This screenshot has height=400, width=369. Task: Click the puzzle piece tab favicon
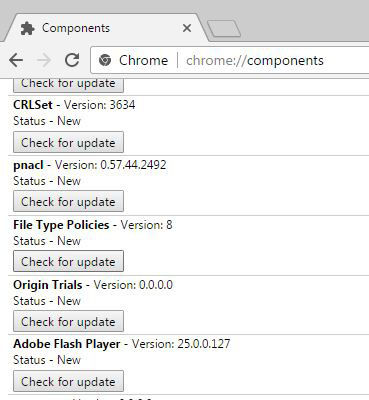[x=27, y=29]
